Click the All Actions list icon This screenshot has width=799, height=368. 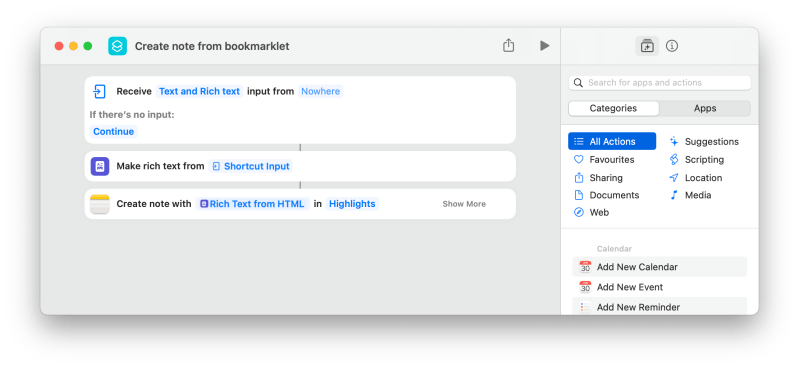coord(579,141)
